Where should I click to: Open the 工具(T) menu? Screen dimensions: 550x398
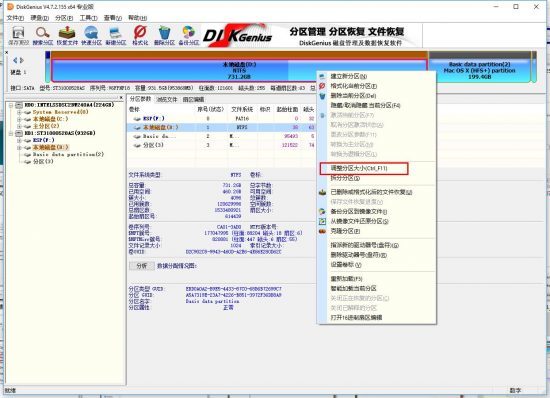[x=88, y=18]
